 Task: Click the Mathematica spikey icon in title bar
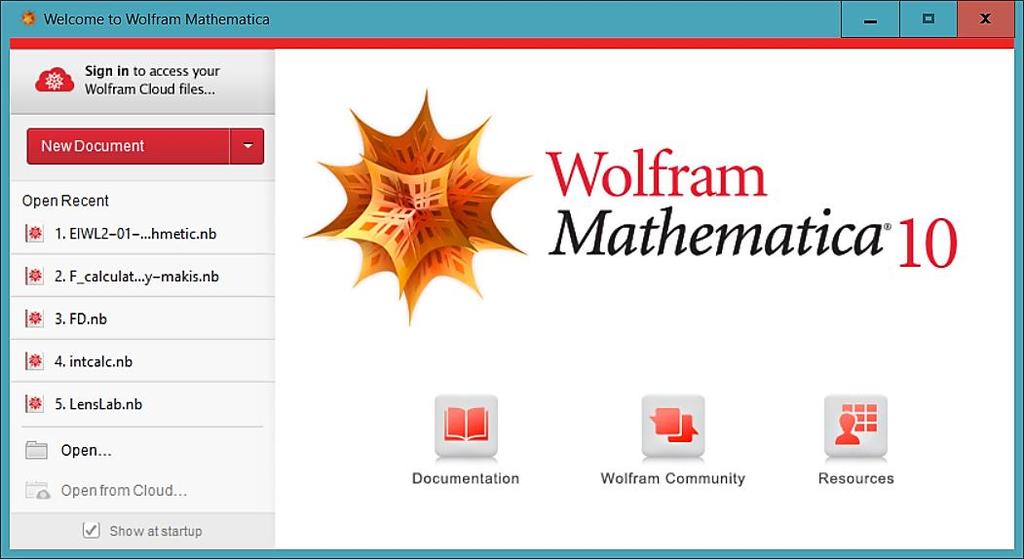pos(28,18)
